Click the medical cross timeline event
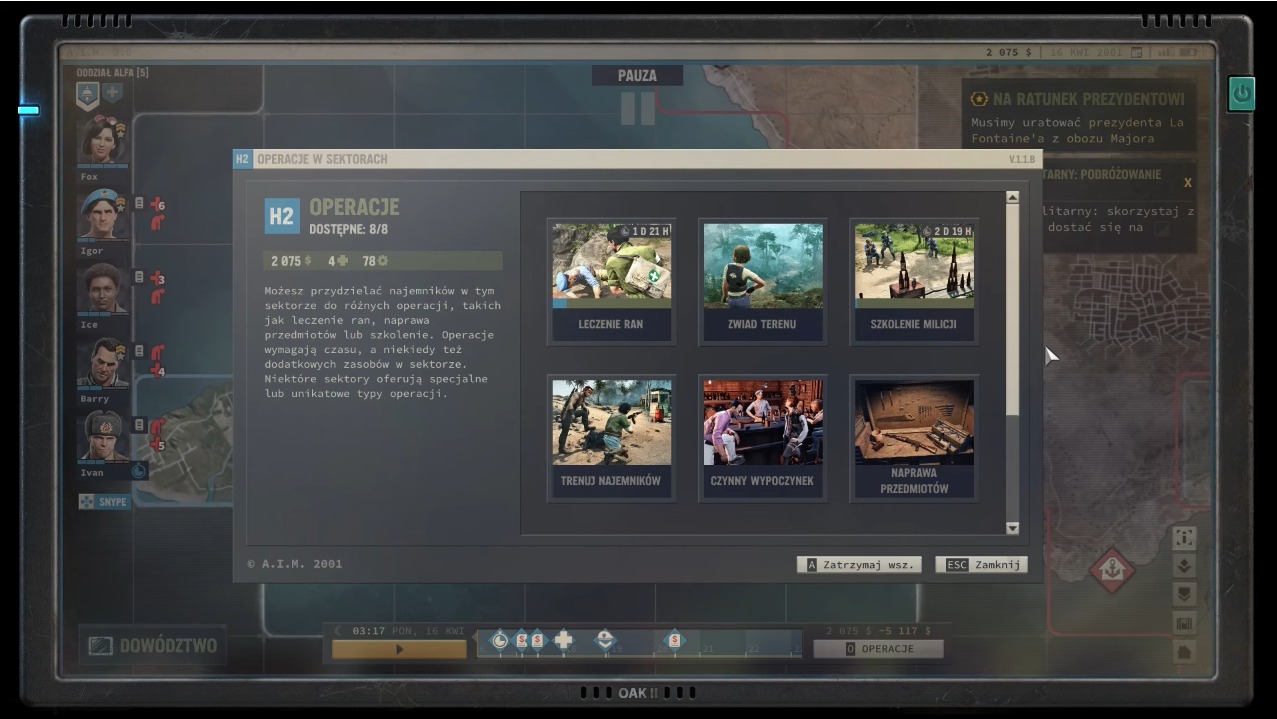 pyautogui.click(x=564, y=640)
